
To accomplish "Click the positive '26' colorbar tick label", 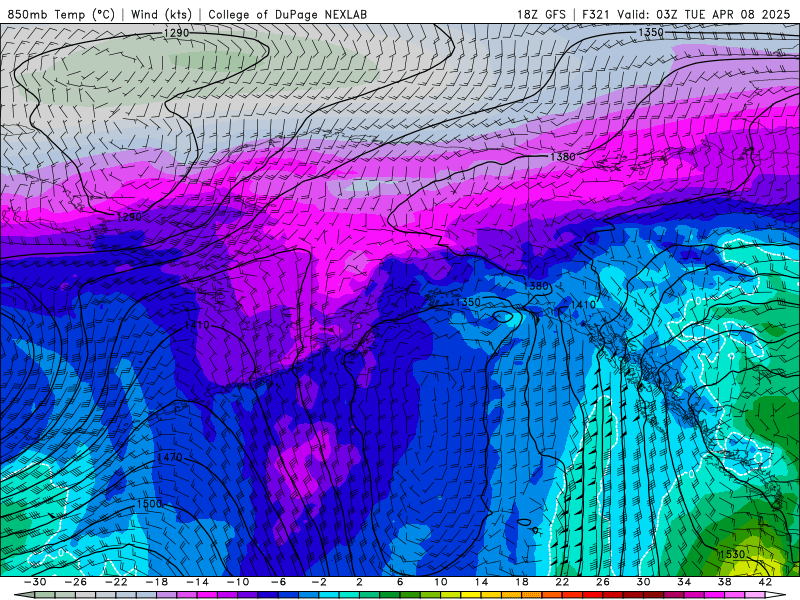I will pyautogui.click(x=603, y=582).
